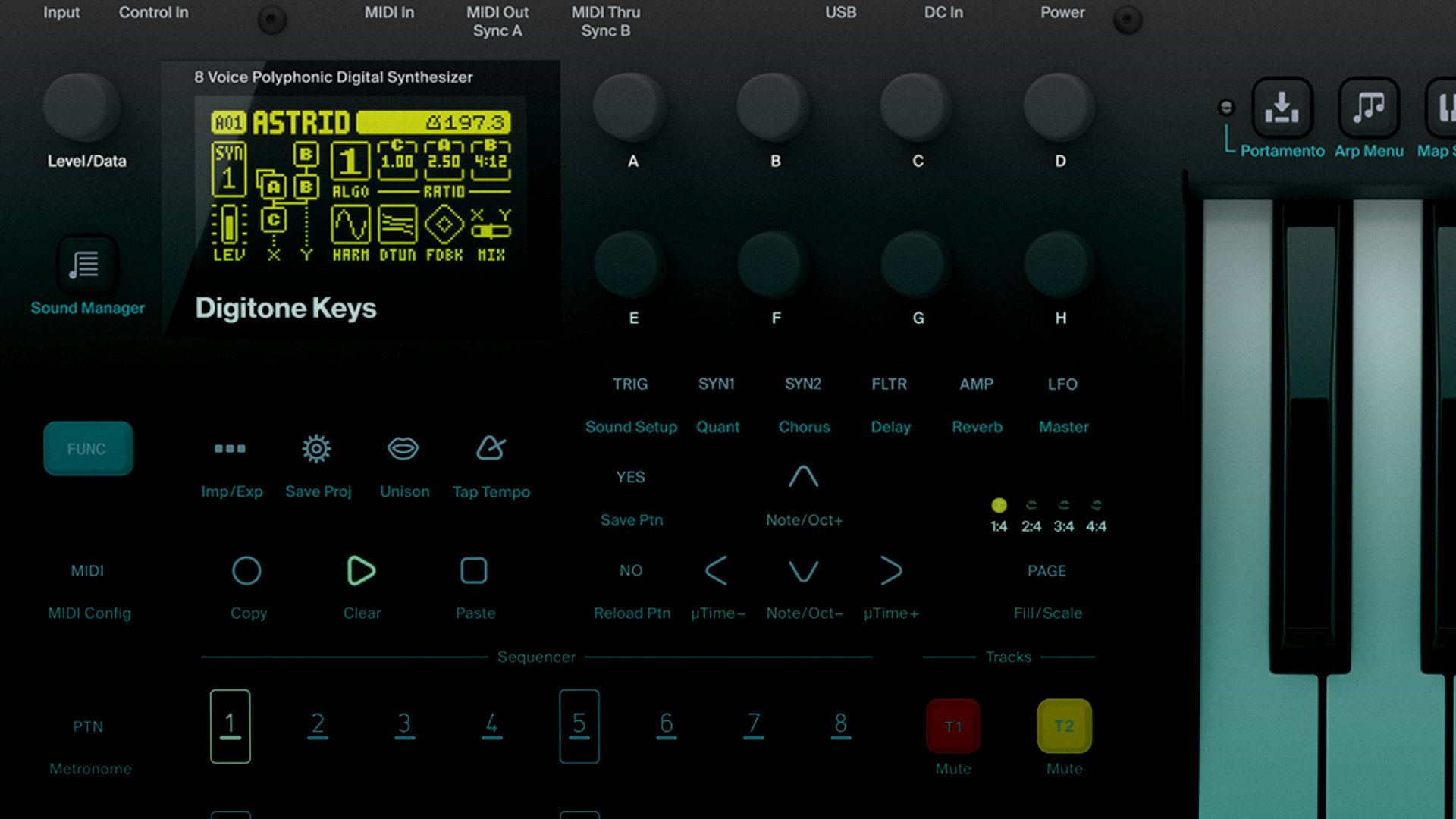The image size is (1456, 819).
Task: Click the Imp/Exp three-dots icon
Action: tap(230, 449)
